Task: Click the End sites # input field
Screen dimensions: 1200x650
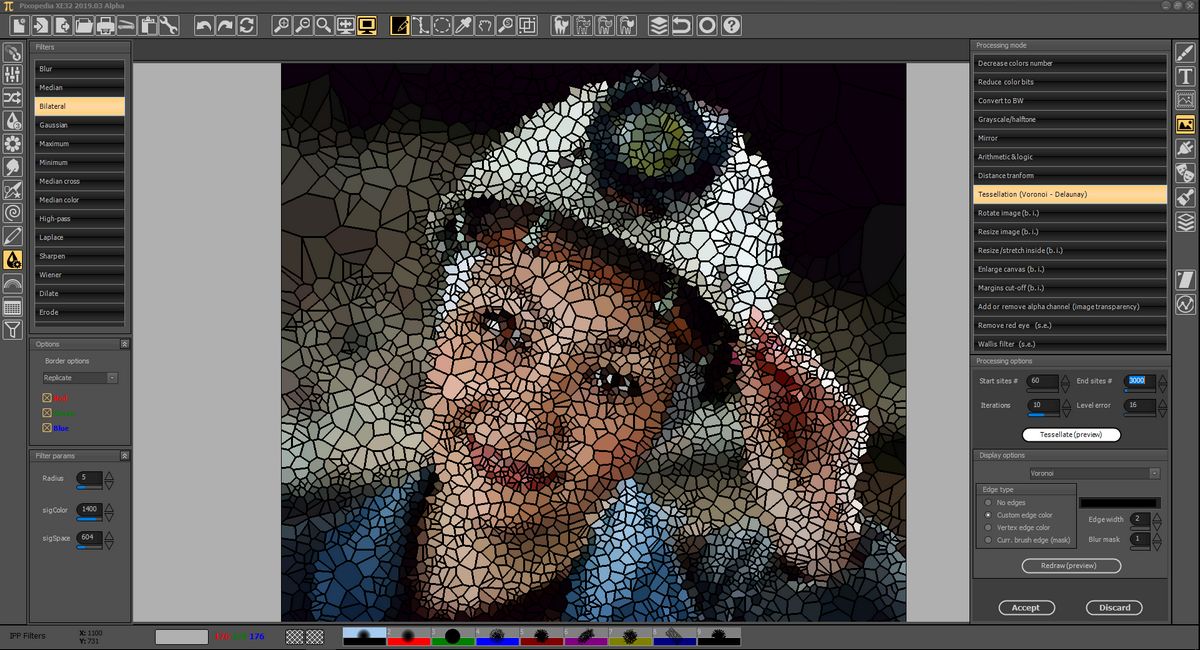Action: [1140, 381]
